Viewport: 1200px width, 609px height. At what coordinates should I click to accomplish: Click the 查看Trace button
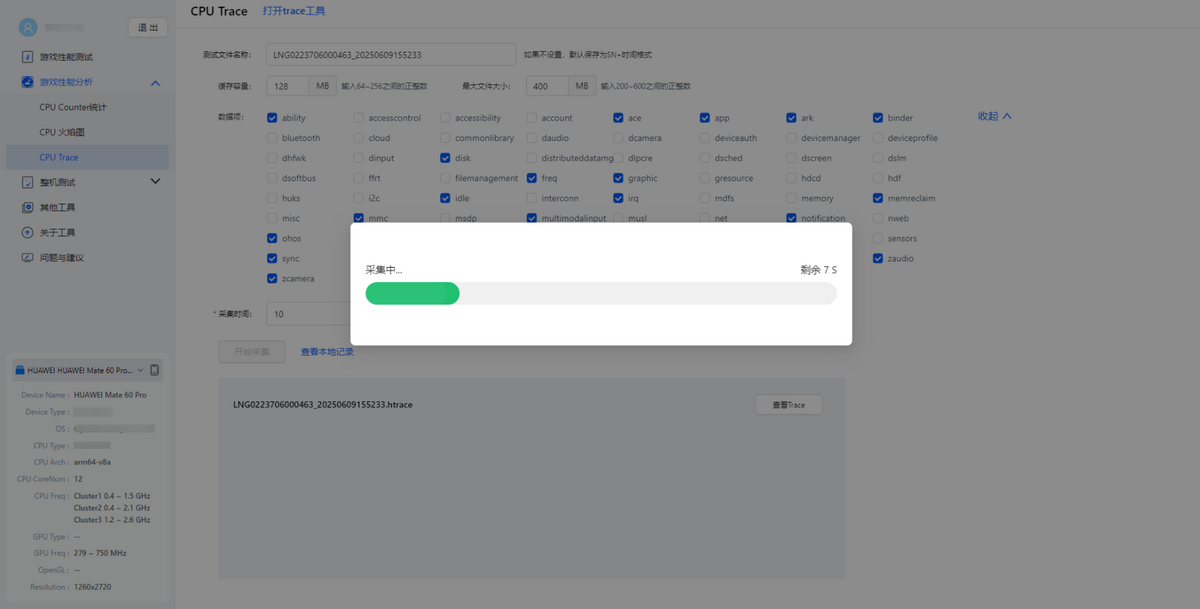pos(788,405)
